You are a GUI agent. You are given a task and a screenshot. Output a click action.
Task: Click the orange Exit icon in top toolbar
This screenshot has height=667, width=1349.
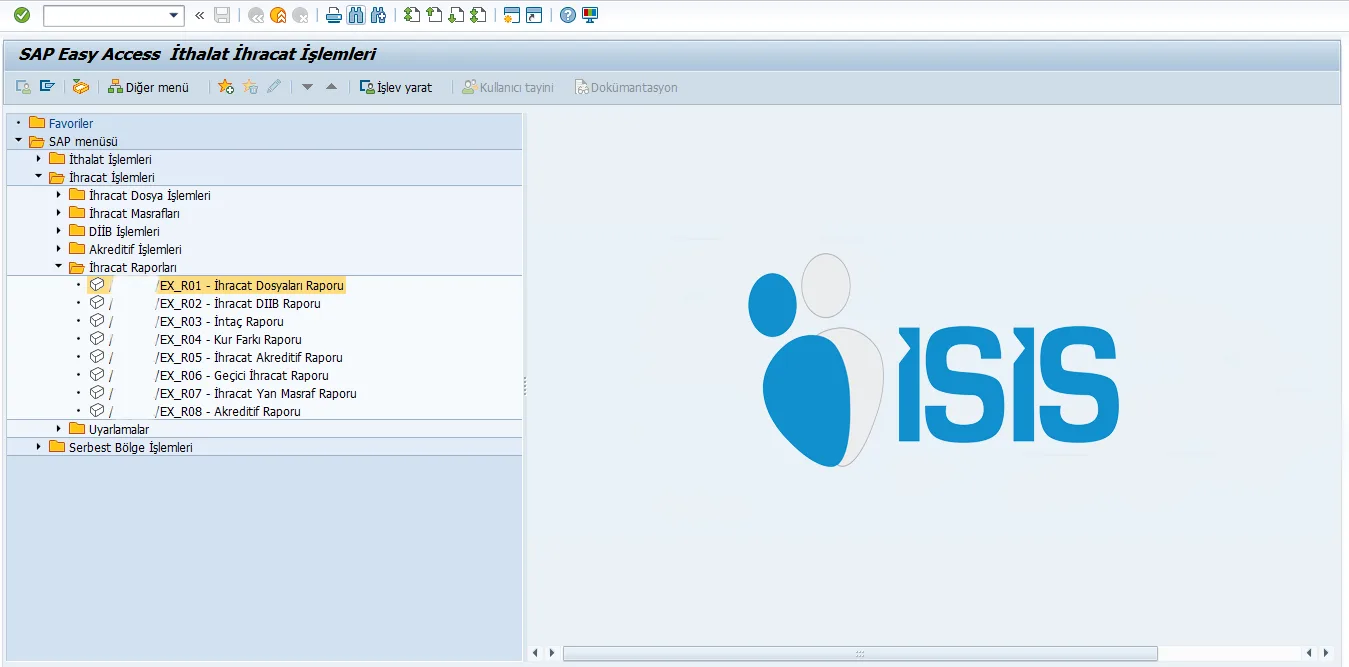(x=278, y=15)
